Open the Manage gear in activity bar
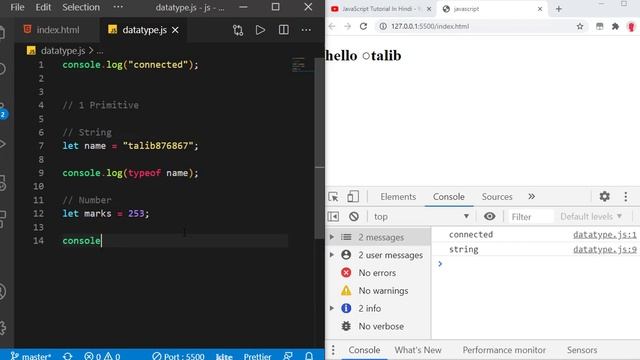Image resolution: width=640 pixels, height=360 pixels. pyautogui.click(x=3, y=327)
